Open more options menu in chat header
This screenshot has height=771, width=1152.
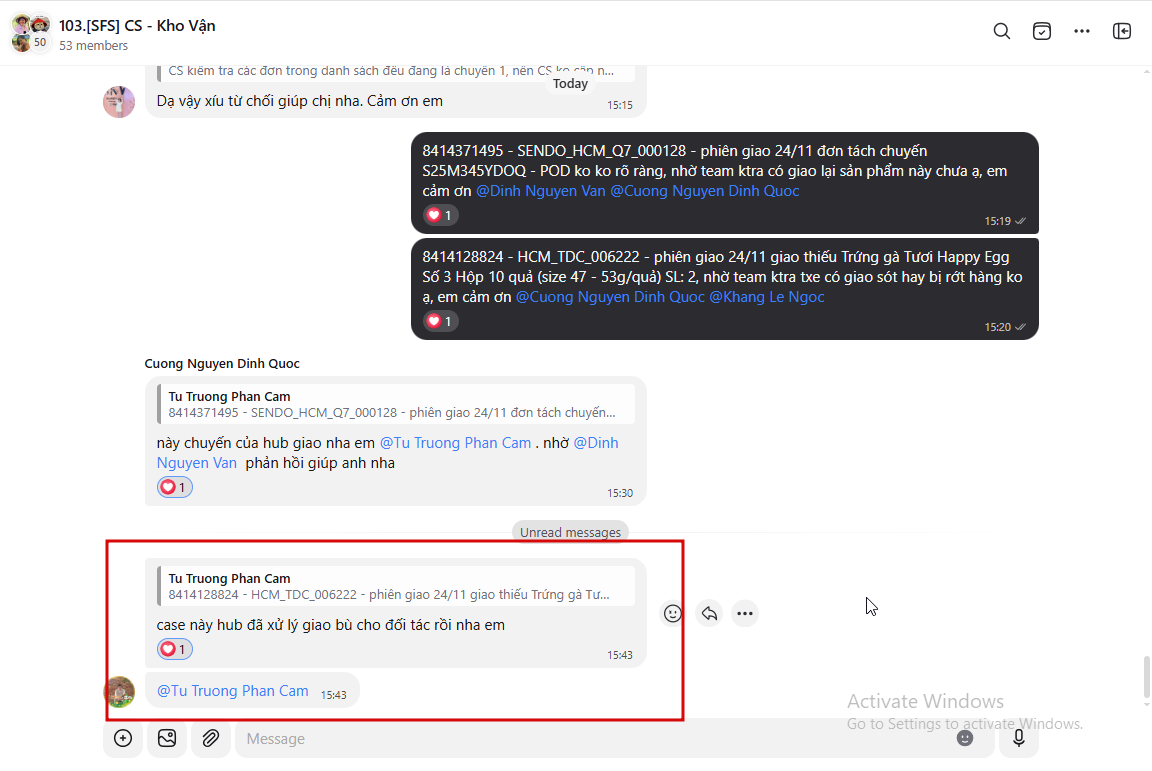pos(1081,31)
